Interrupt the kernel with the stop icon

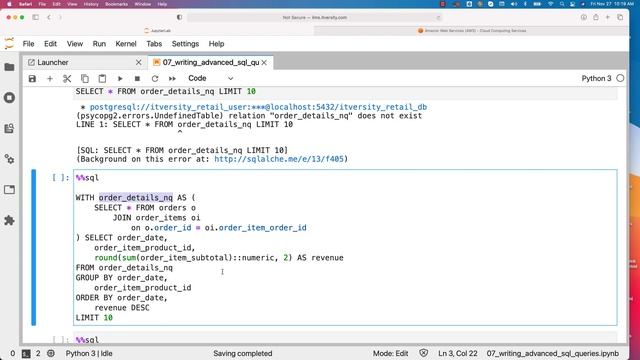pyautogui.click(x=138, y=78)
